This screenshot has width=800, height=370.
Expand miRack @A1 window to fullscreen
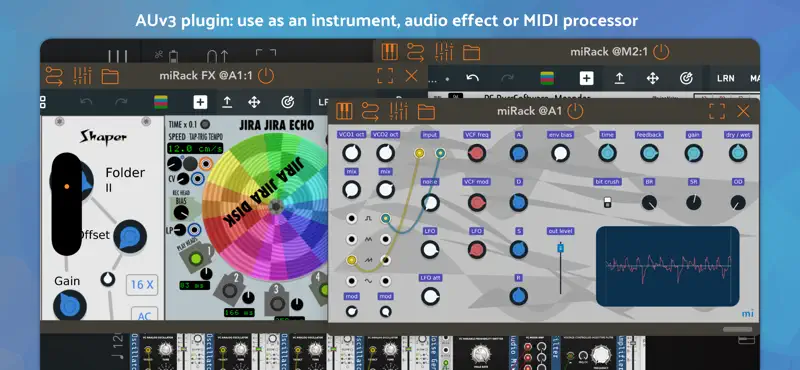click(x=717, y=111)
